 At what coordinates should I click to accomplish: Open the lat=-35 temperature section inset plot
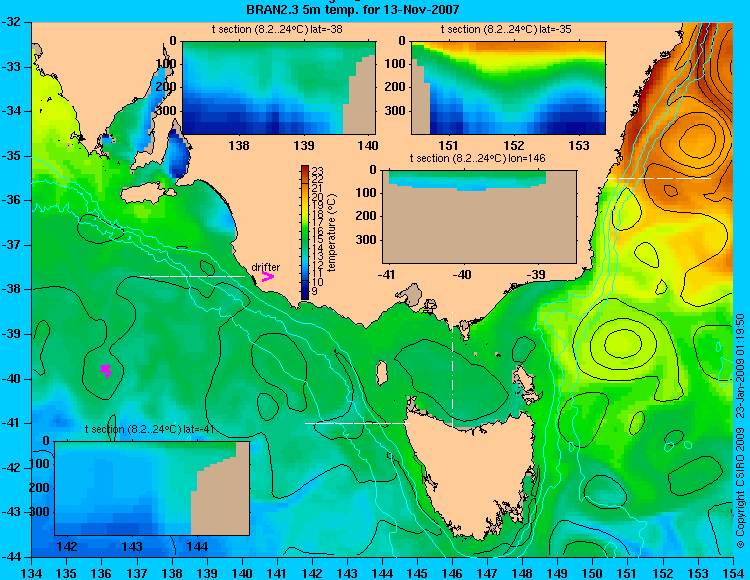pyautogui.click(x=508, y=88)
